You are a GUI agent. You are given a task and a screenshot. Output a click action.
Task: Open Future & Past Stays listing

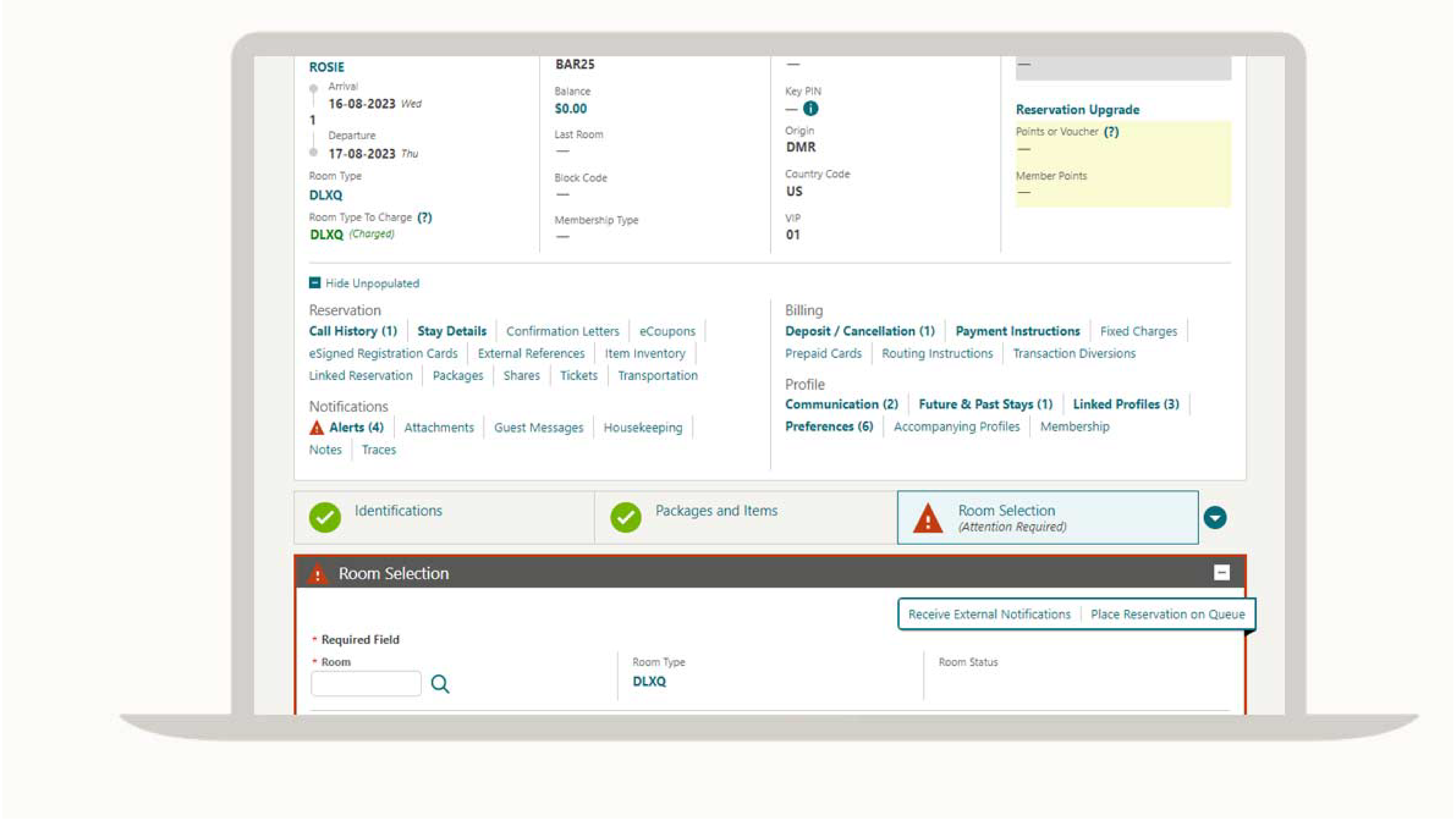tap(985, 404)
